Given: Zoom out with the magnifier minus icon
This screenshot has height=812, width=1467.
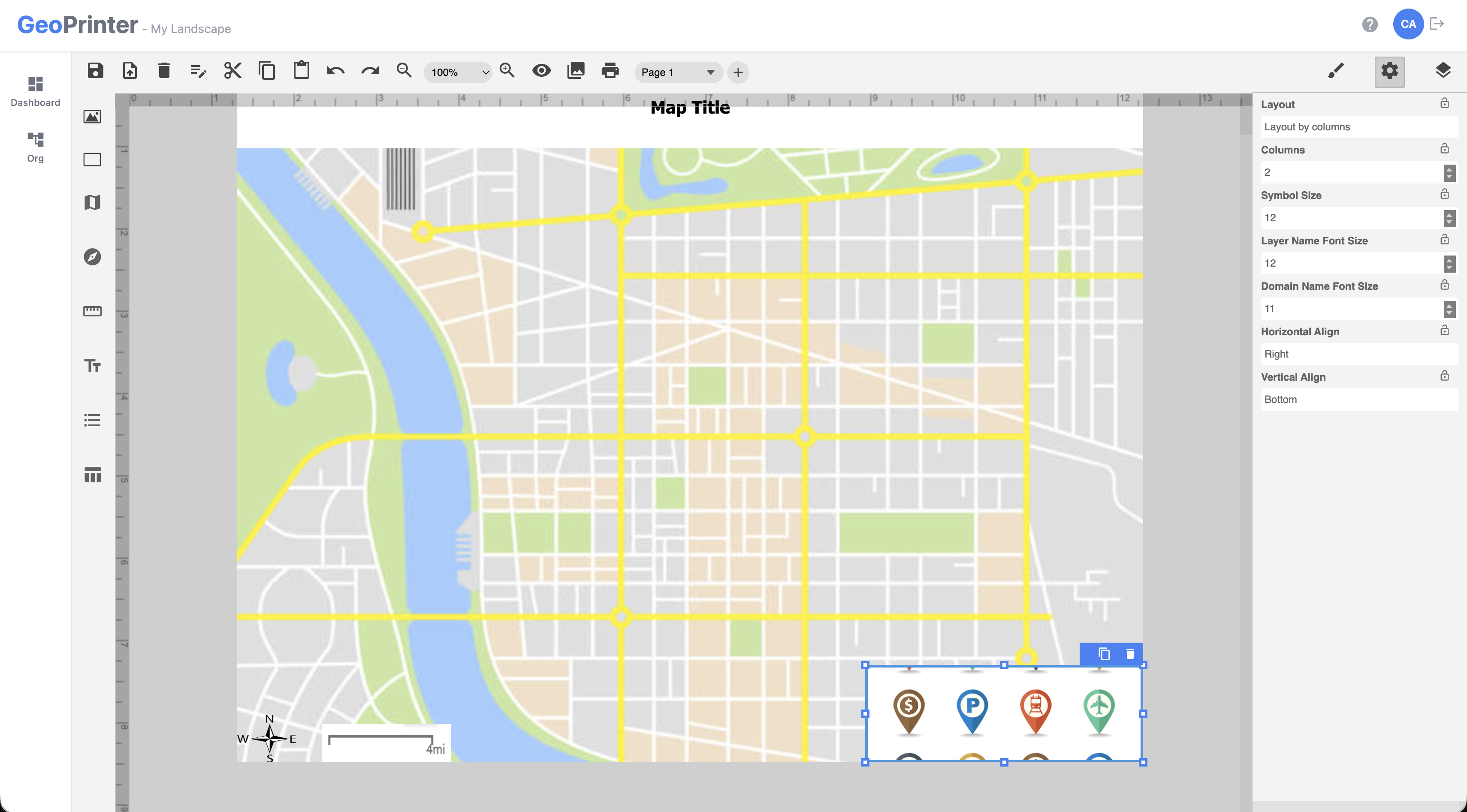Looking at the screenshot, I should [x=404, y=71].
